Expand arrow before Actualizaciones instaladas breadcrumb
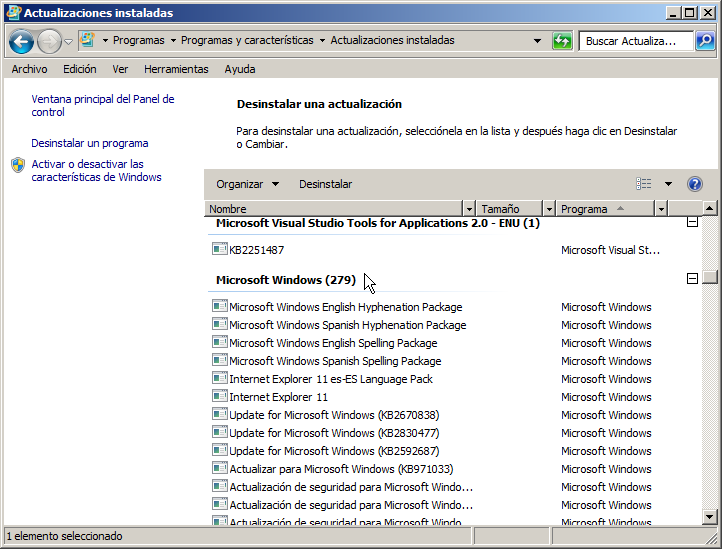 pos(322,41)
